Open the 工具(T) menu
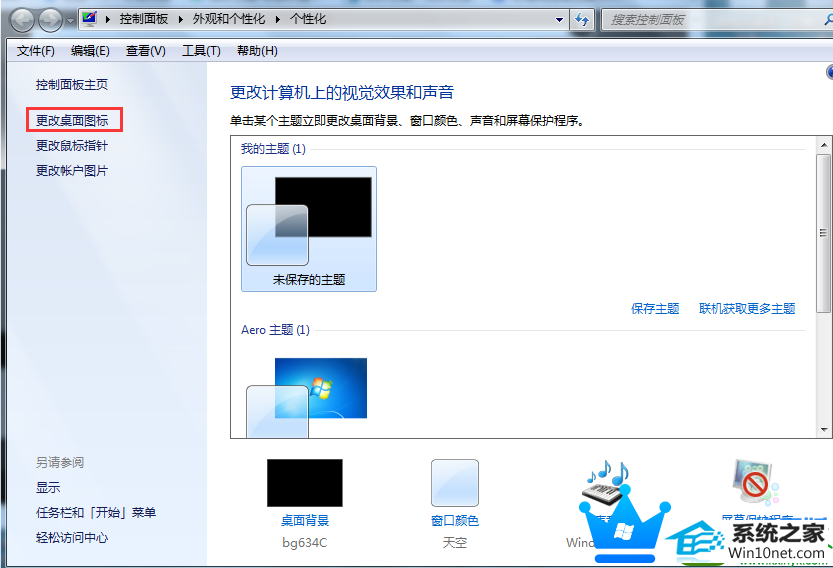Viewport: 833px width, 568px height. tap(201, 51)
